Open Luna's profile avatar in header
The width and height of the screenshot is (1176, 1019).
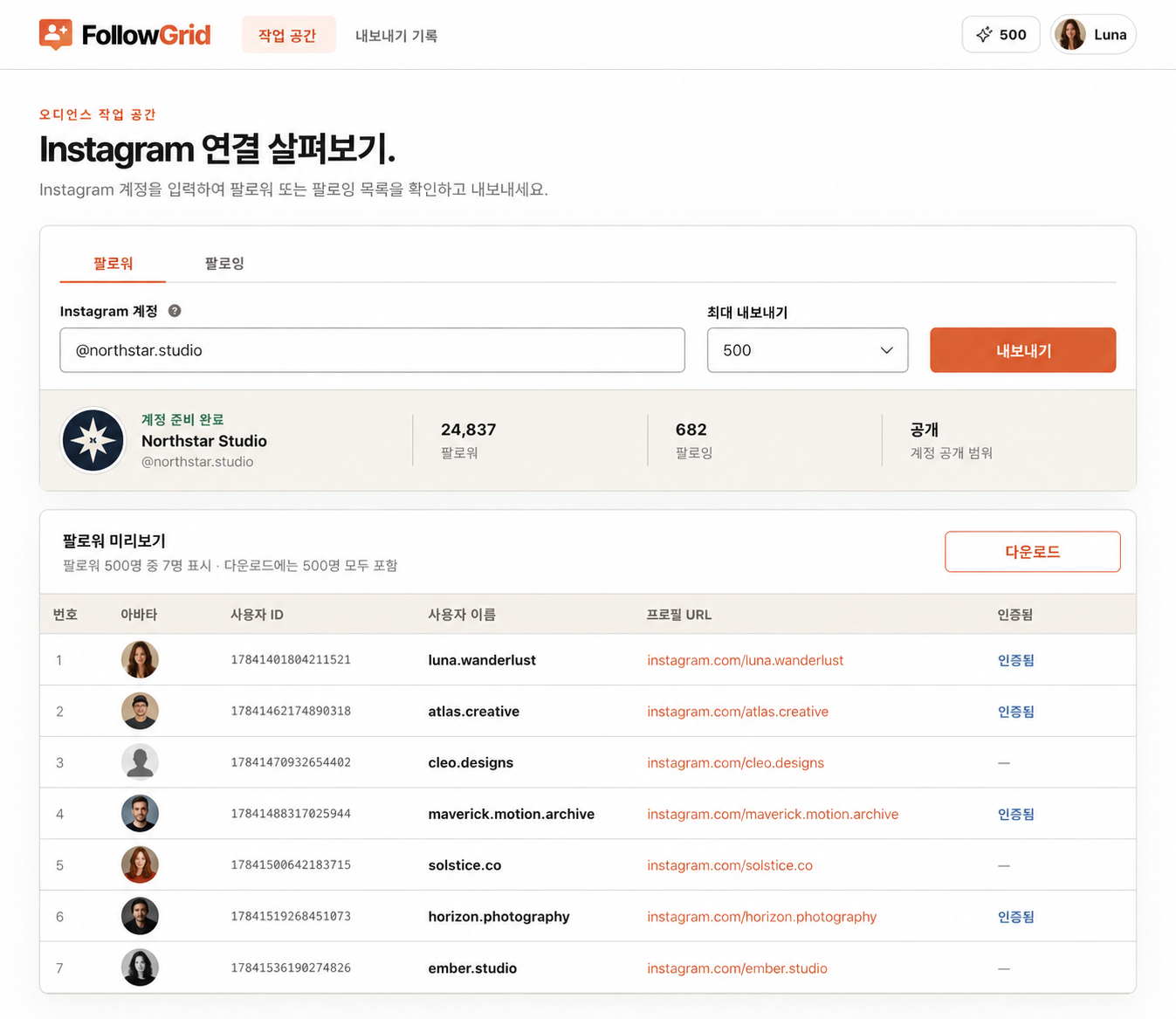pos(1069,35)
